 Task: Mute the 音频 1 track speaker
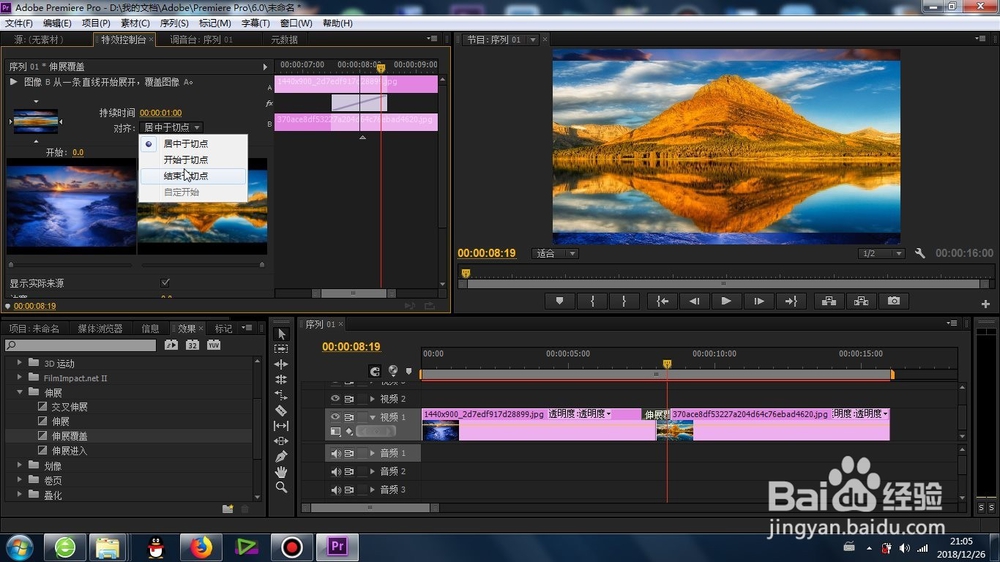click(x=335, y=453)
